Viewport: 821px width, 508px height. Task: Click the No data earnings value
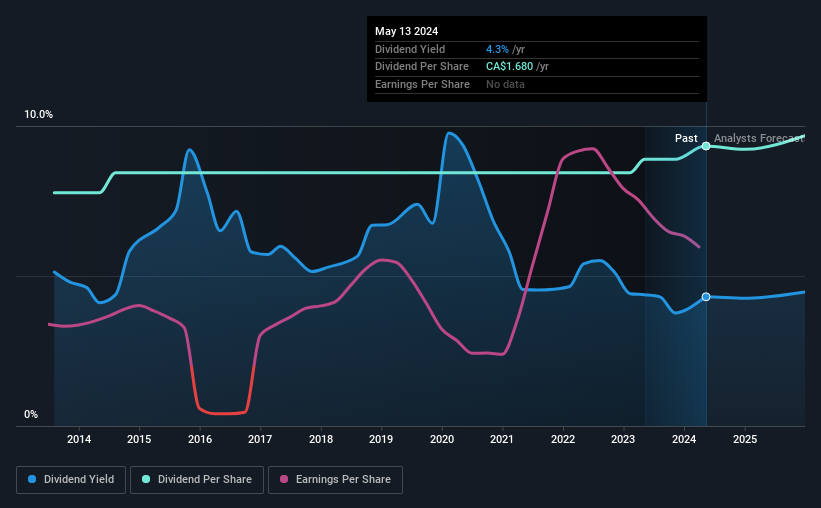click(x=505, y=84)
